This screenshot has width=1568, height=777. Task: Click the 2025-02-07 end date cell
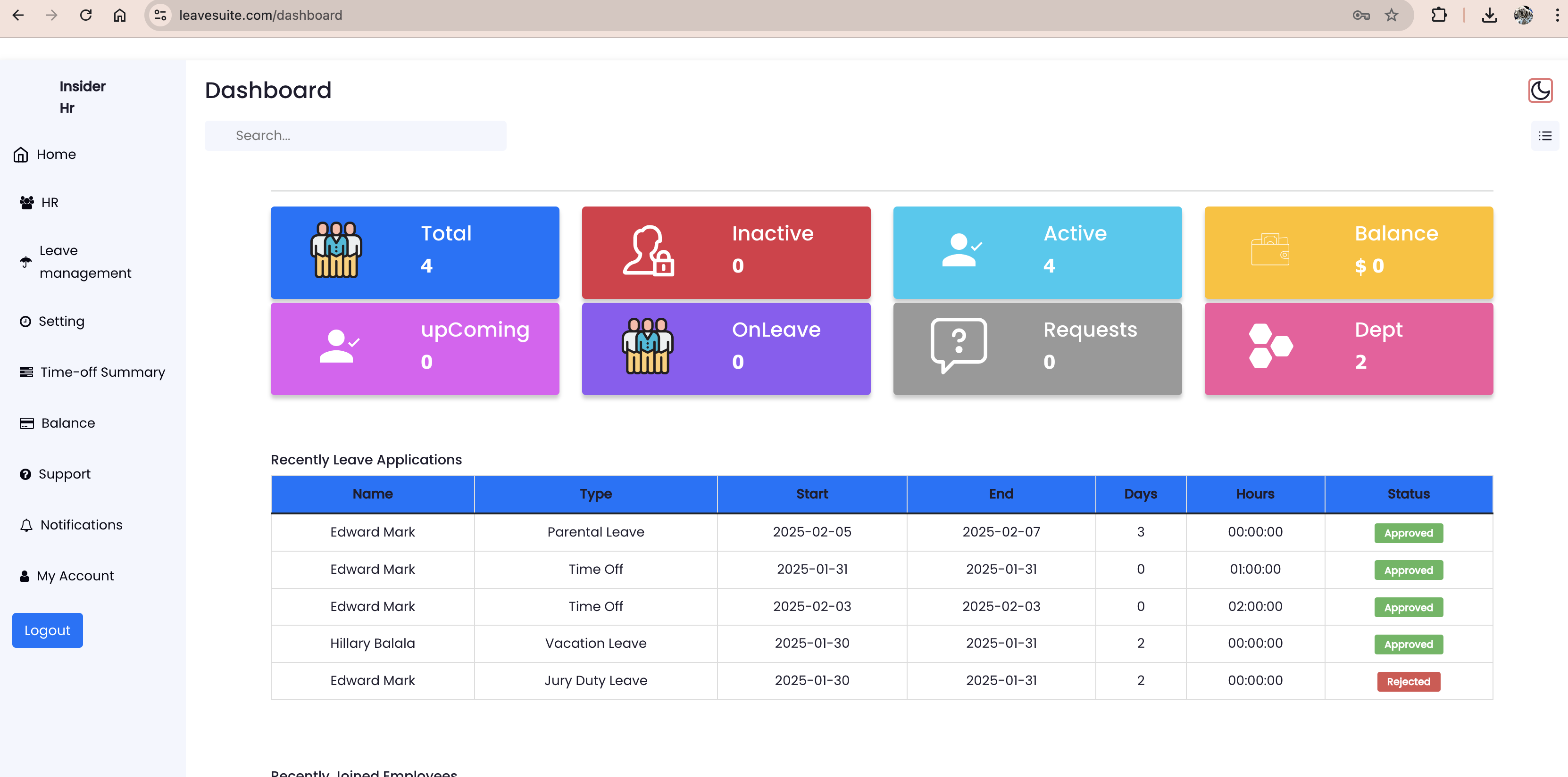1001,532
